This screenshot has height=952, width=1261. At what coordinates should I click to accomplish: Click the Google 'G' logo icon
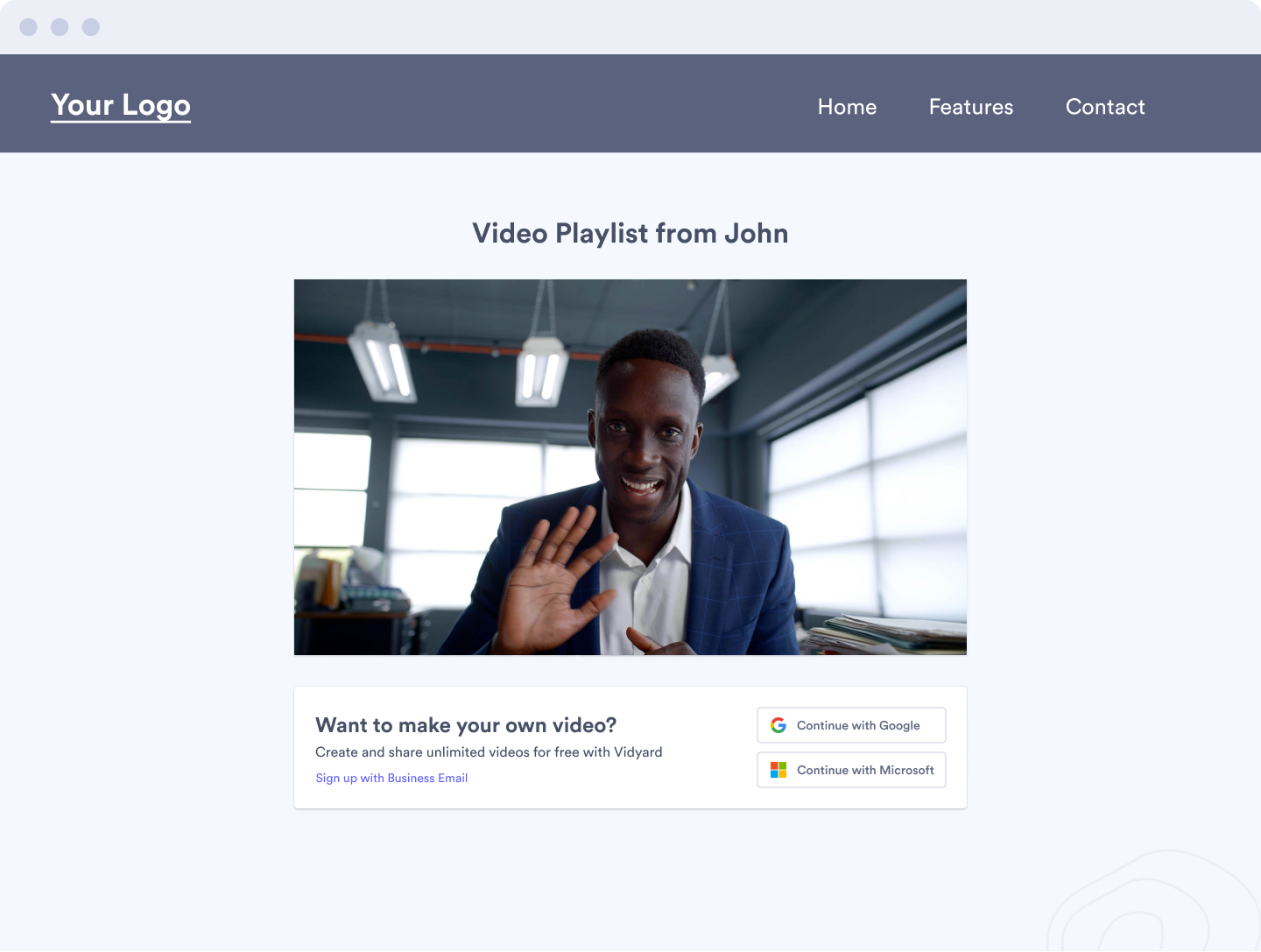[778, 725]
